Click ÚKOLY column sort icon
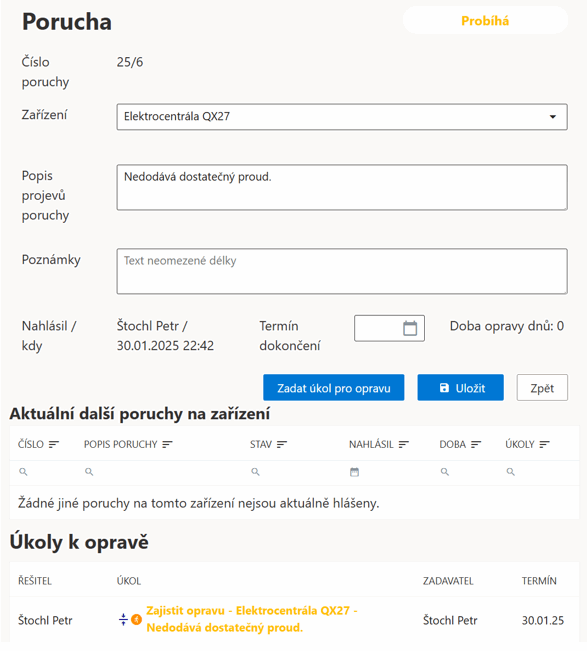 coord(544,444)
